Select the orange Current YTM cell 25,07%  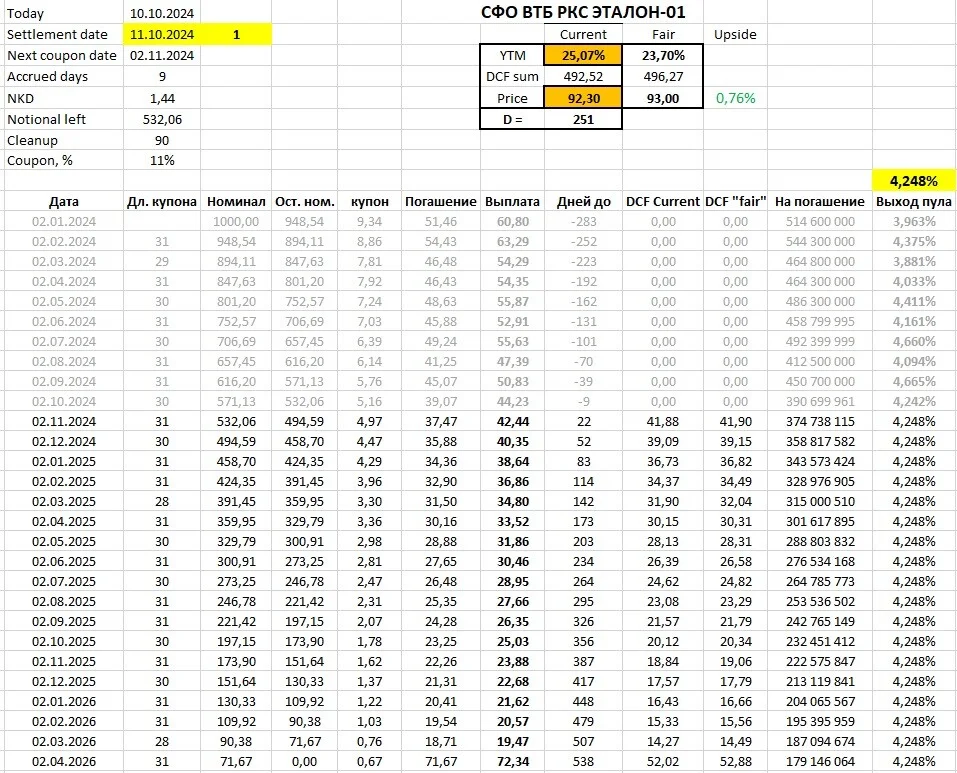coord(583,56)
